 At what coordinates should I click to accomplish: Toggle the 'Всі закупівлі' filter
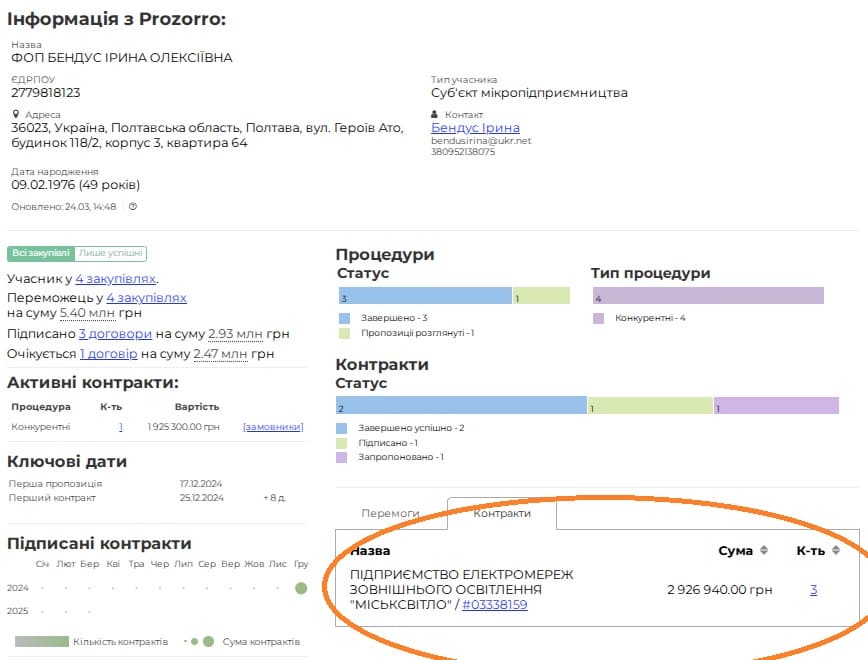pyautogui.click(x=41, y=254)
